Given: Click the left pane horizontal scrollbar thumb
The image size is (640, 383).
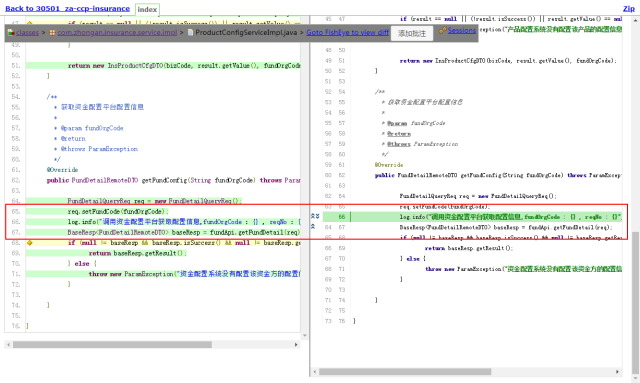Looking at the screenshot, I should (x=112, y=345).
